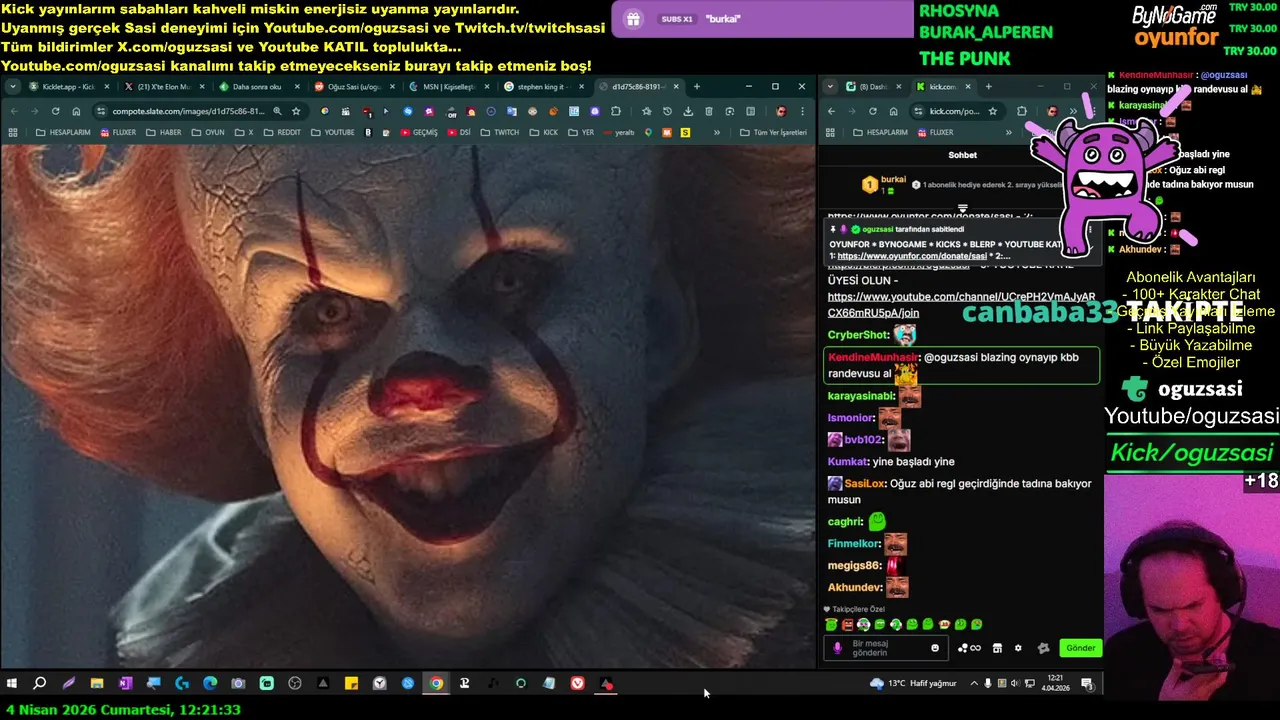This screenshot has height=720, width=1280.
Task: Open the Kick shop icon below chat
Action: [x=997, y=648]
